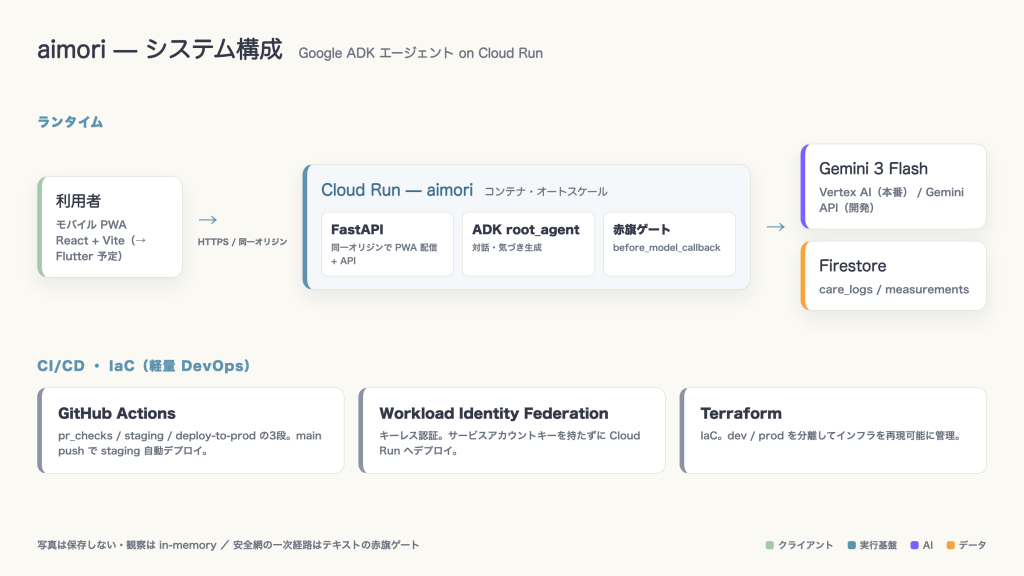
Task: Click the arrow pointing to Gemini and Firestore
Action: (776, 227)
